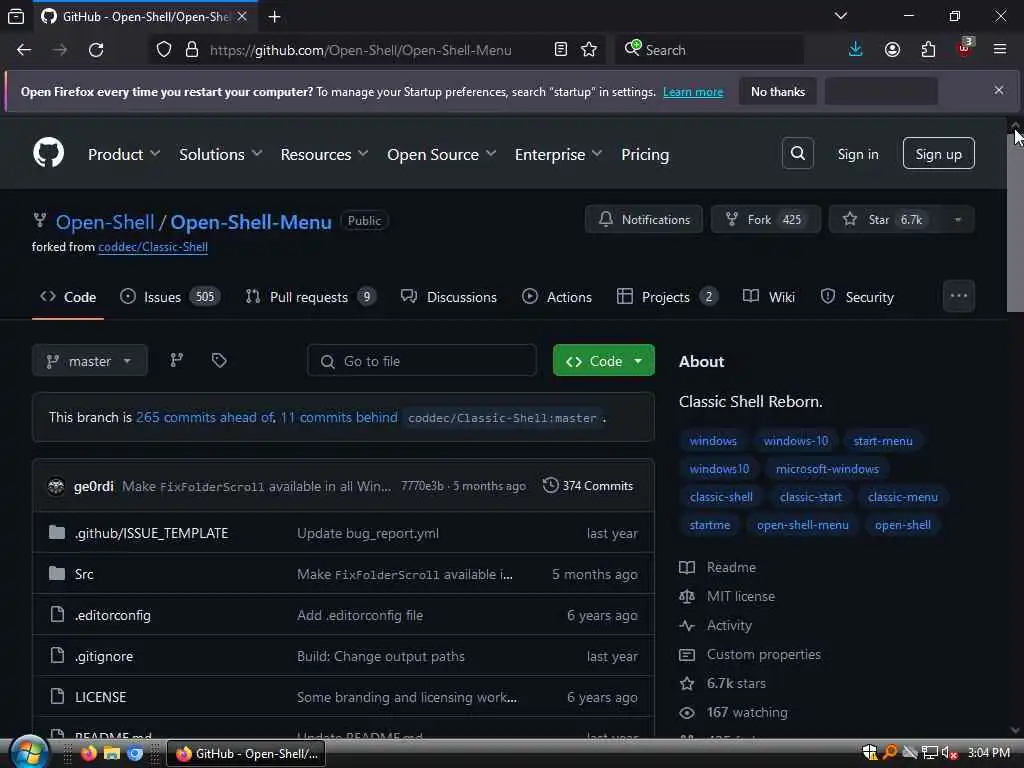
Task: Click the page vertical scrollbar thumb
Action: coord(1015,222)
